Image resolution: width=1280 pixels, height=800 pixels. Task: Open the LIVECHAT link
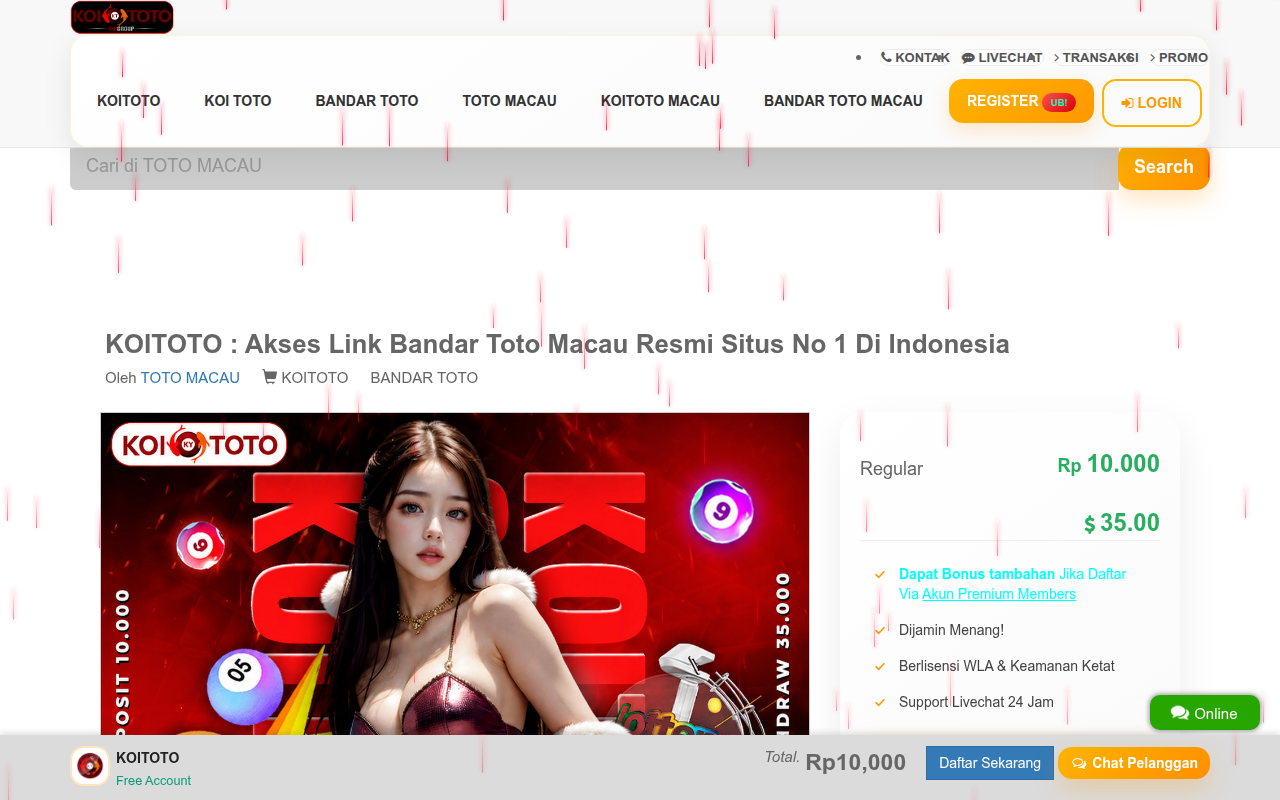pos(1002,58)
